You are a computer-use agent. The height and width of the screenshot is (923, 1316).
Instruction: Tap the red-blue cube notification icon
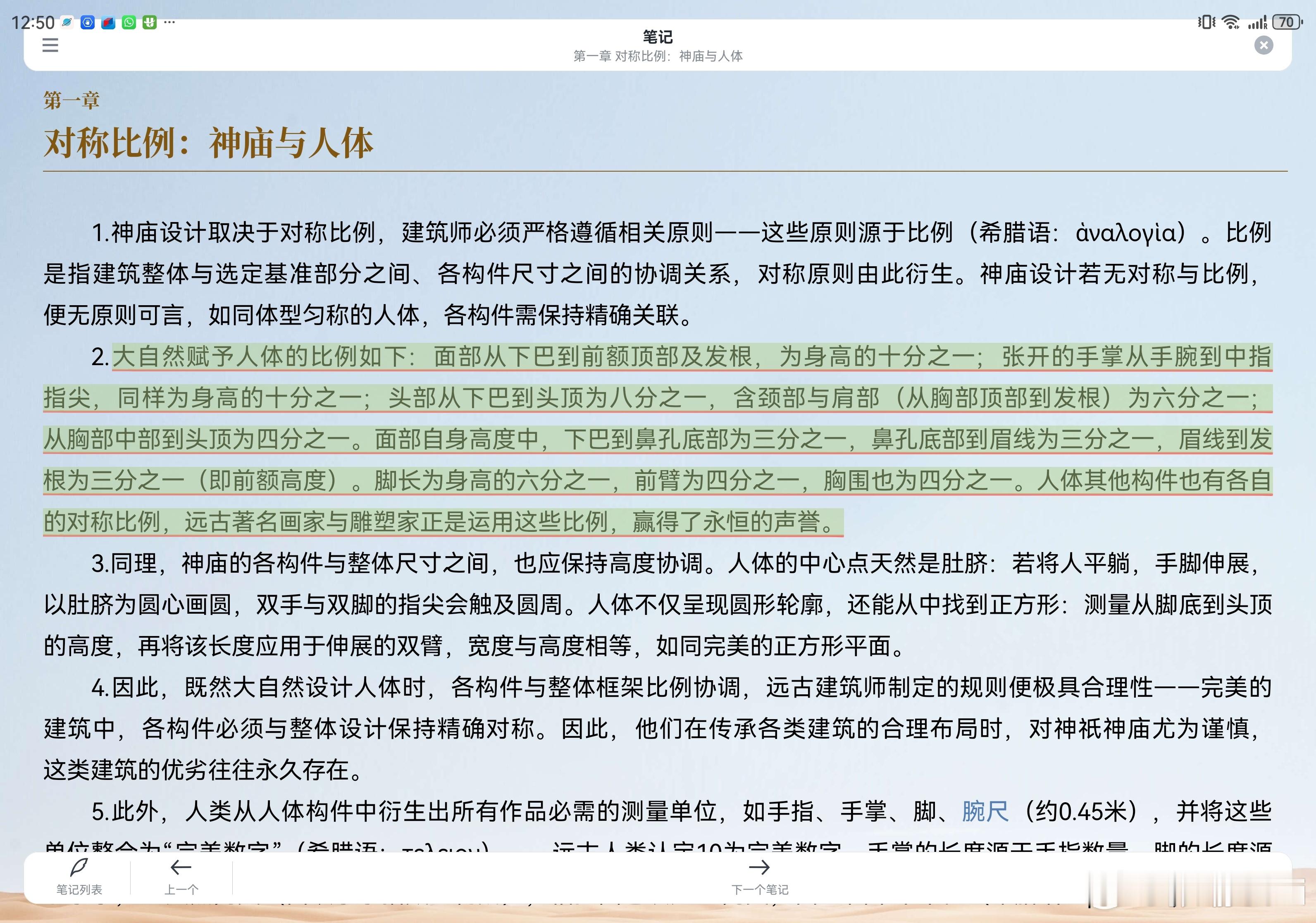click(x=108, y=22)
